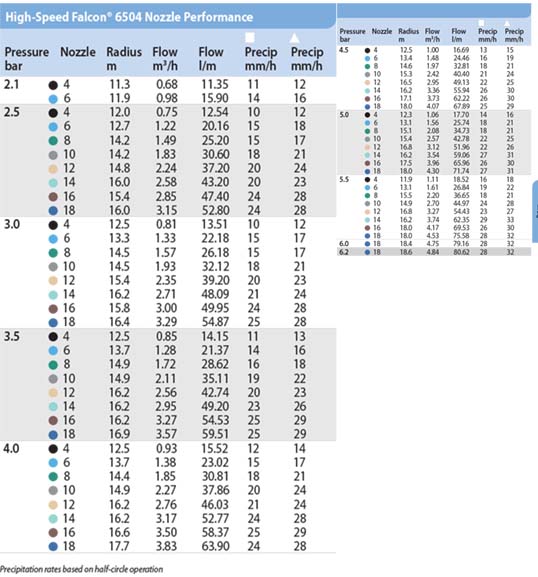Screen dimensions: 538x577
Task: Click the 3.5 bar pressure row label
Action: pos(12,336)
